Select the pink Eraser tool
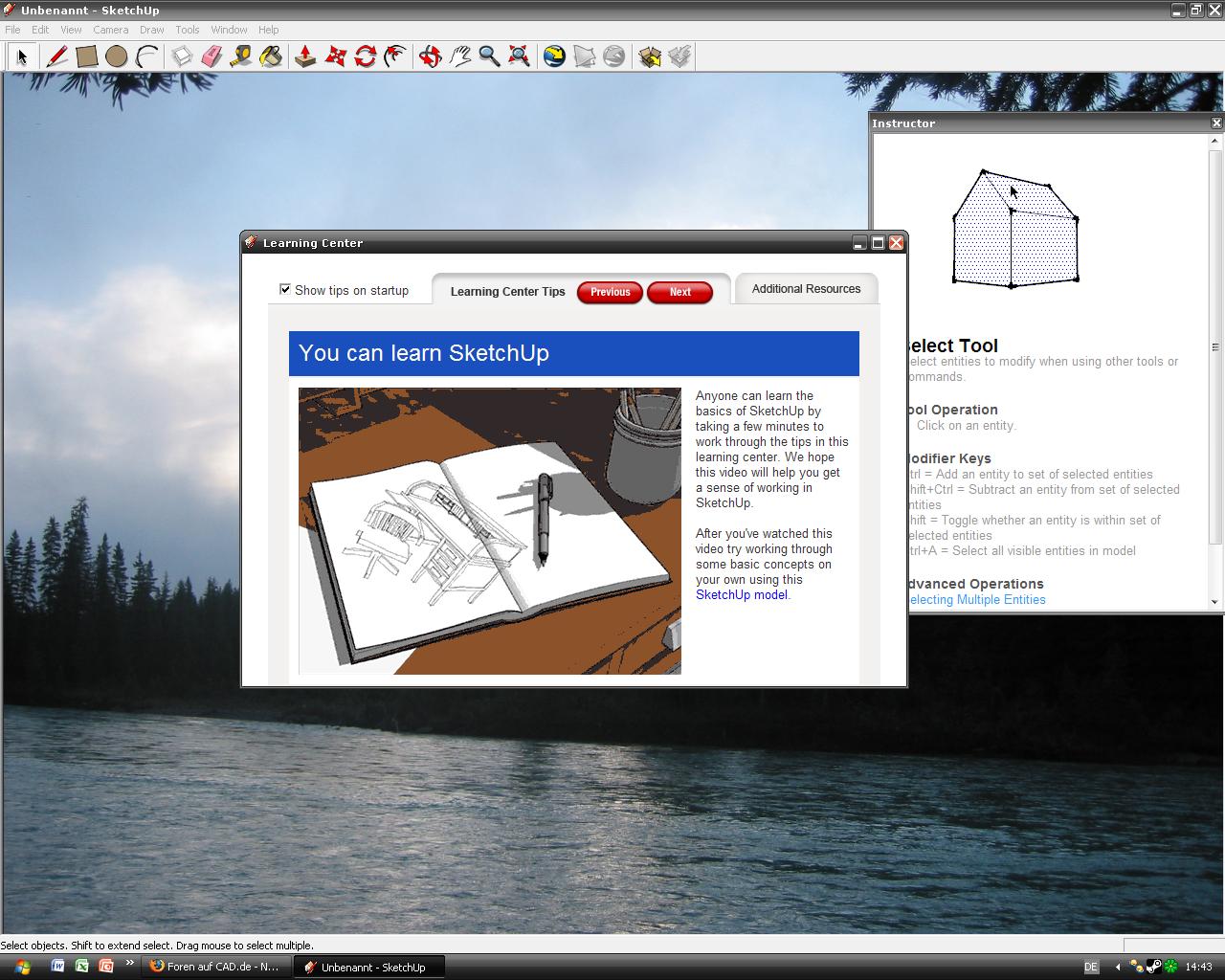 (212, 57)
